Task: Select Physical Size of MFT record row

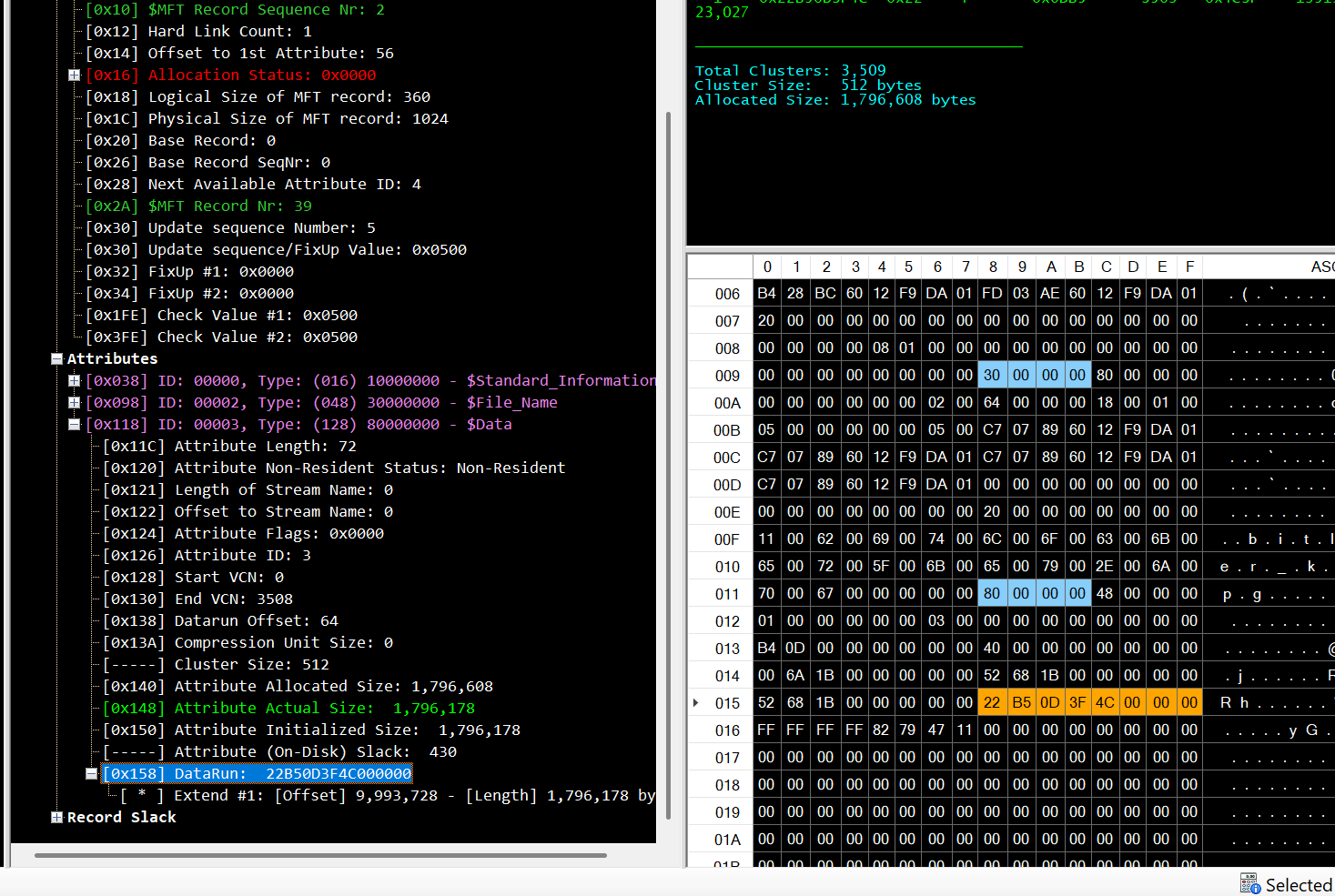Action: 267,119
